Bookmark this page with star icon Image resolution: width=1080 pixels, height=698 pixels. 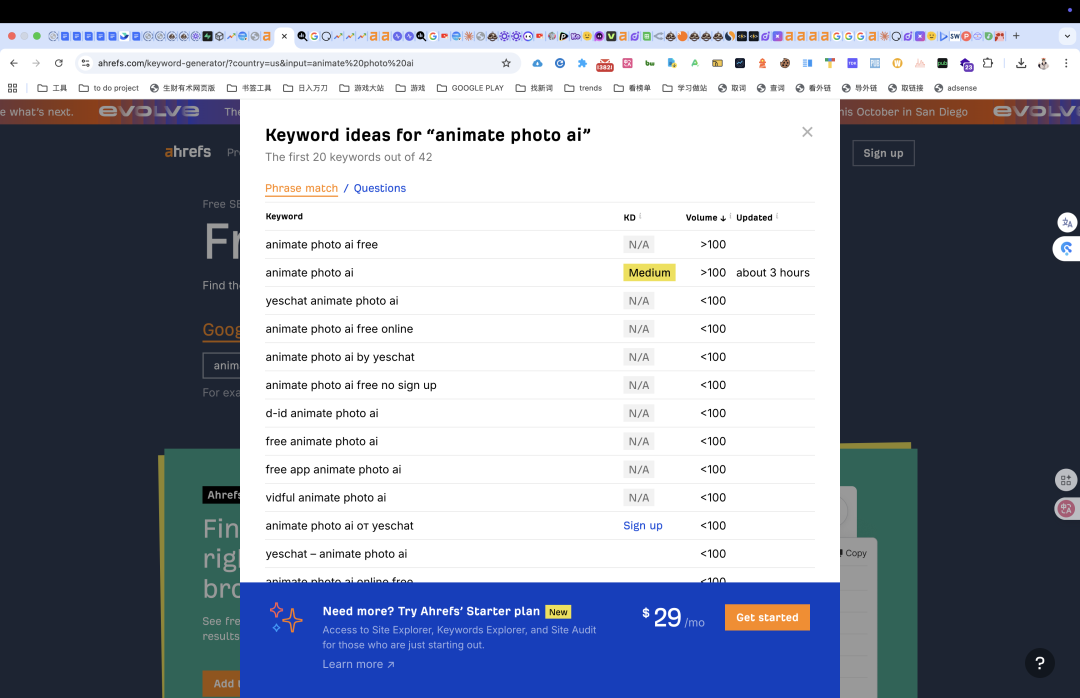click(506, 63)
